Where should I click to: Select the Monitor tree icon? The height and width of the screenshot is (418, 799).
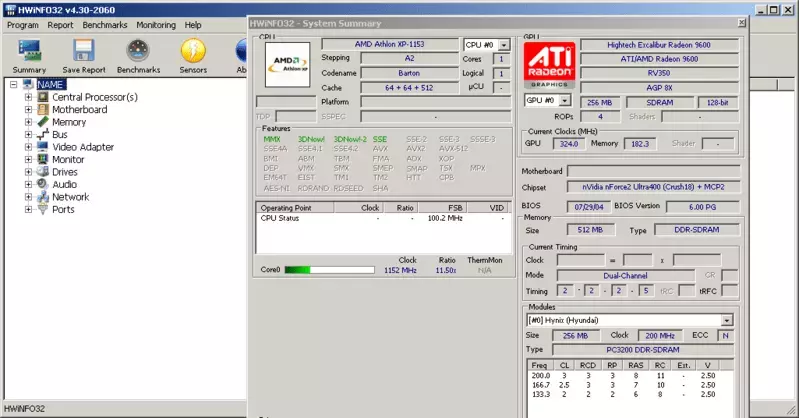click(x=43, y=159)
